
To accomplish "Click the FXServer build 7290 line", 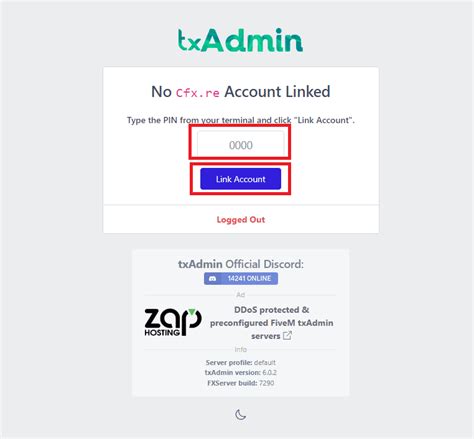I will pos(241,383).
